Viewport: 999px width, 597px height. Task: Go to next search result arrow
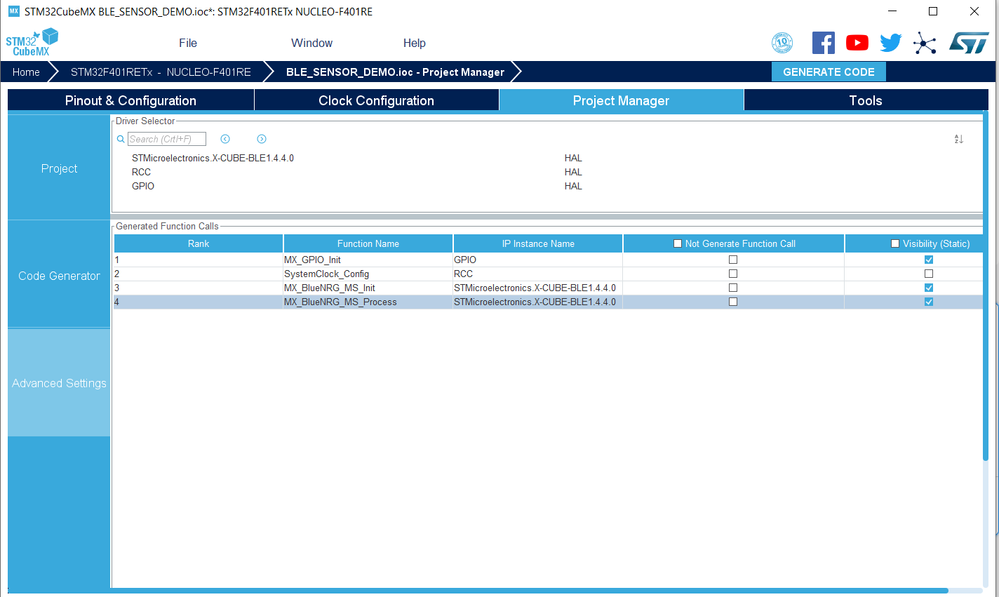point(261,139)
